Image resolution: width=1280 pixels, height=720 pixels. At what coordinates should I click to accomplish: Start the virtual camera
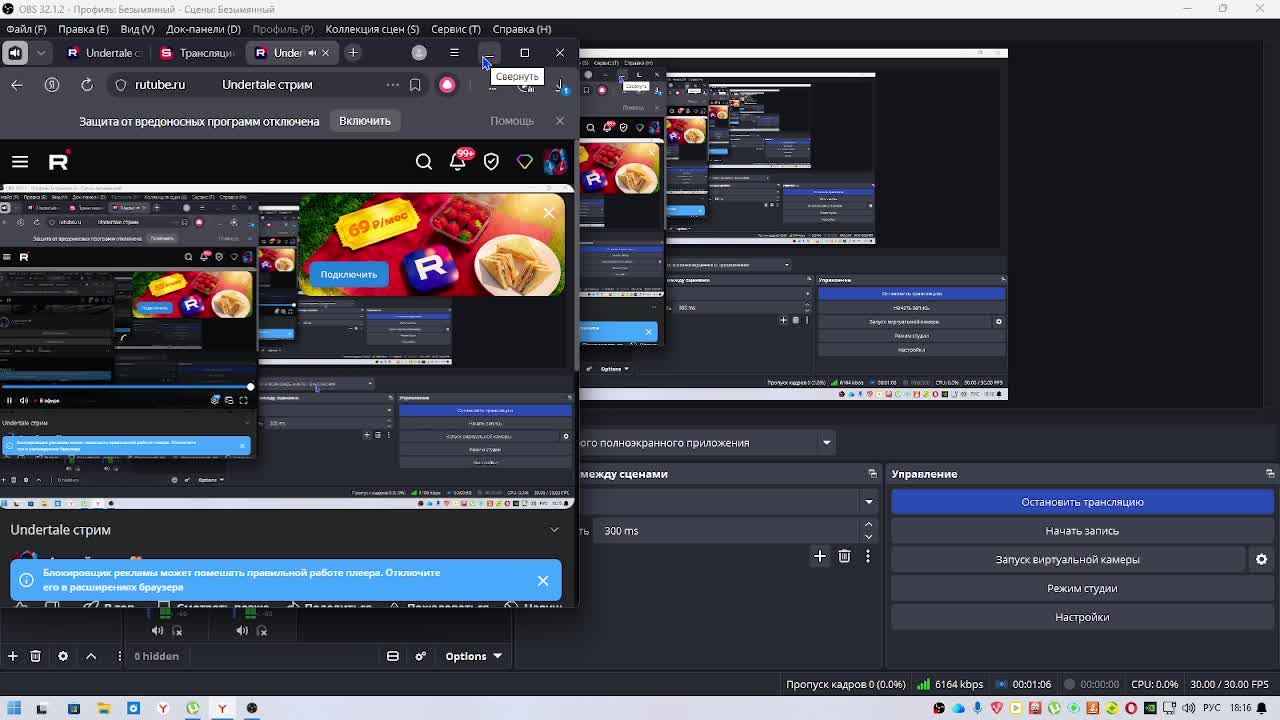coord(1067,560)
